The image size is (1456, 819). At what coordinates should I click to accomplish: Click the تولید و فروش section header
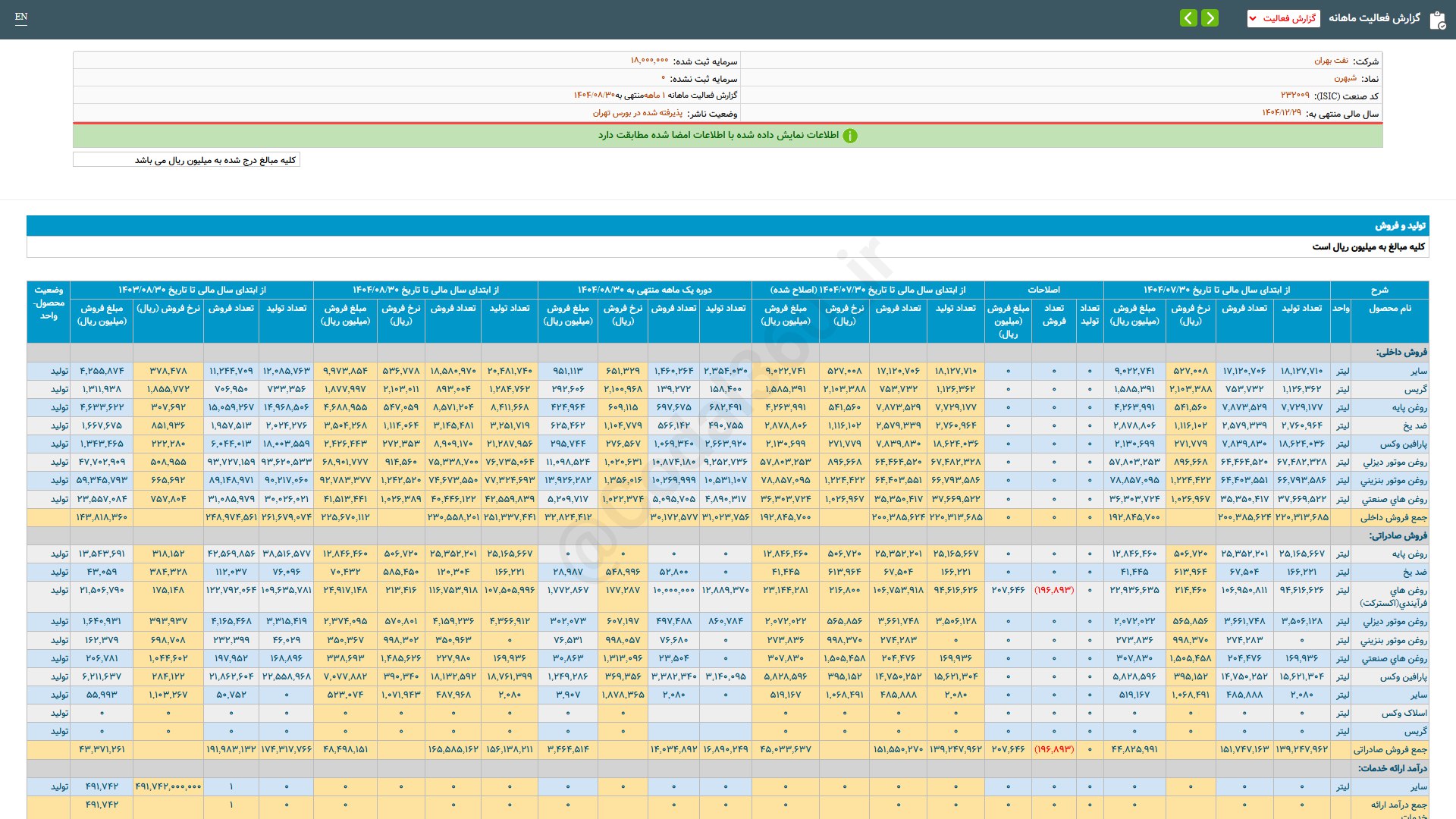pos(1400,225)
